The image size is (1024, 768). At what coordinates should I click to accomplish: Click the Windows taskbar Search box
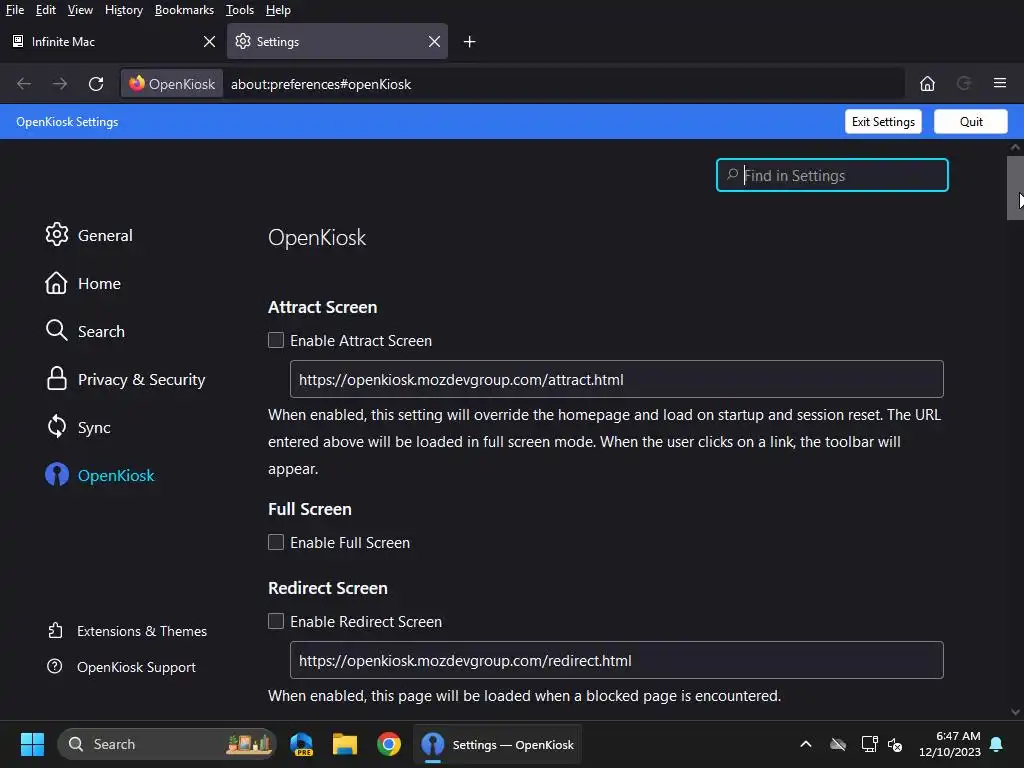pos(167,744)
